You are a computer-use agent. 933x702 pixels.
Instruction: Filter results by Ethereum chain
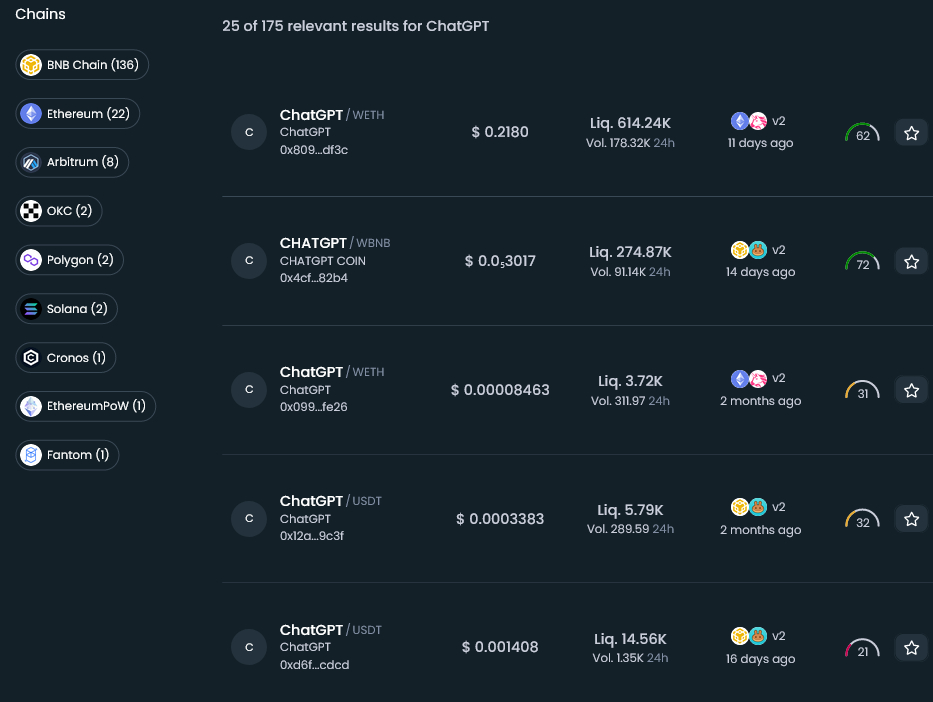tap(79, 114)
